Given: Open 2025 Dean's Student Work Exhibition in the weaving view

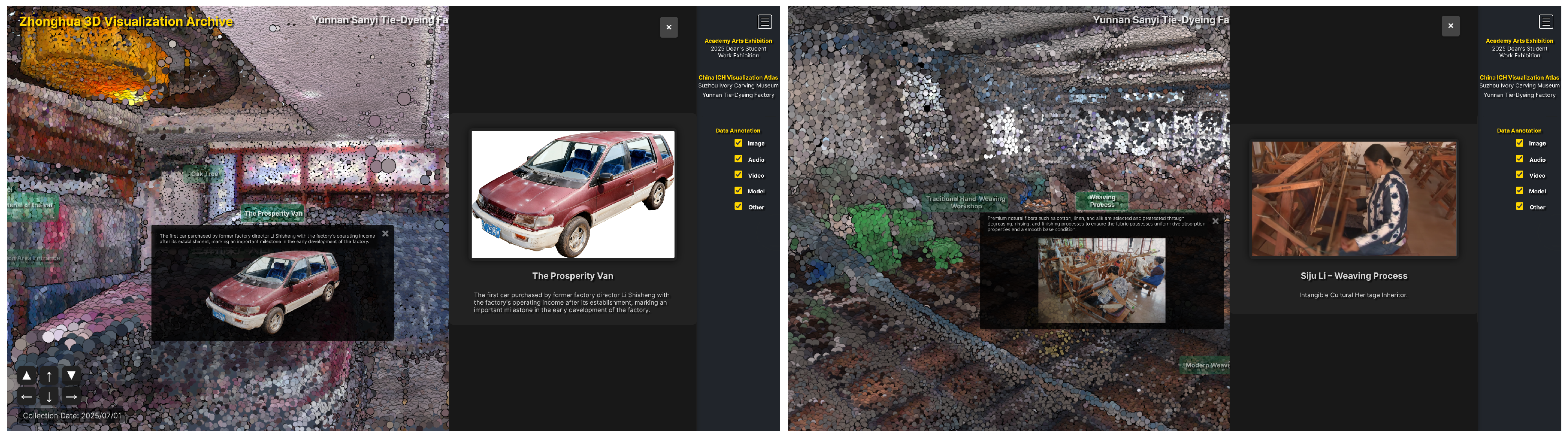Looking at the screenshot, I should coord(1519,52).
